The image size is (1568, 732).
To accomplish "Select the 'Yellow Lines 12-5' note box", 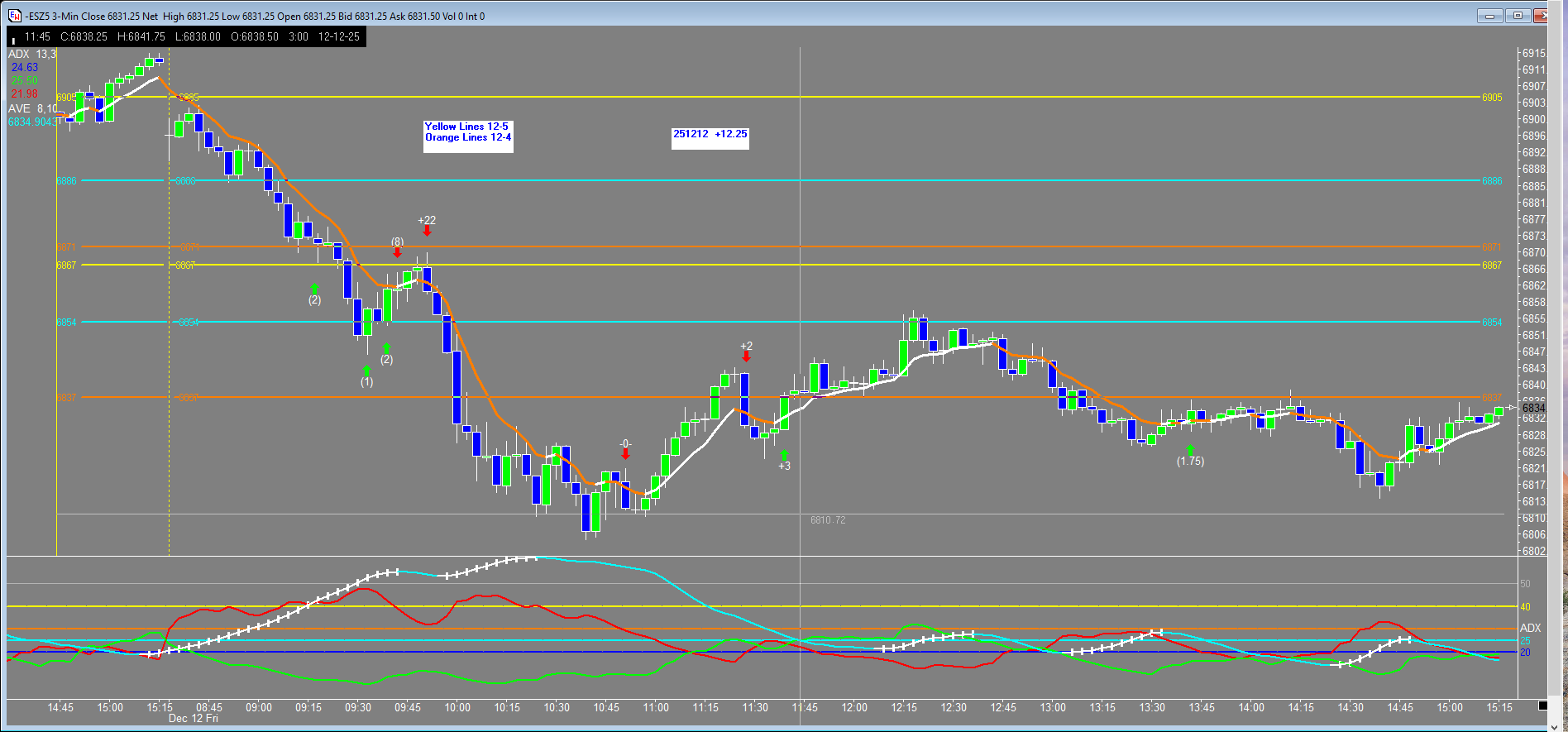I will click(x=468, y=132).
